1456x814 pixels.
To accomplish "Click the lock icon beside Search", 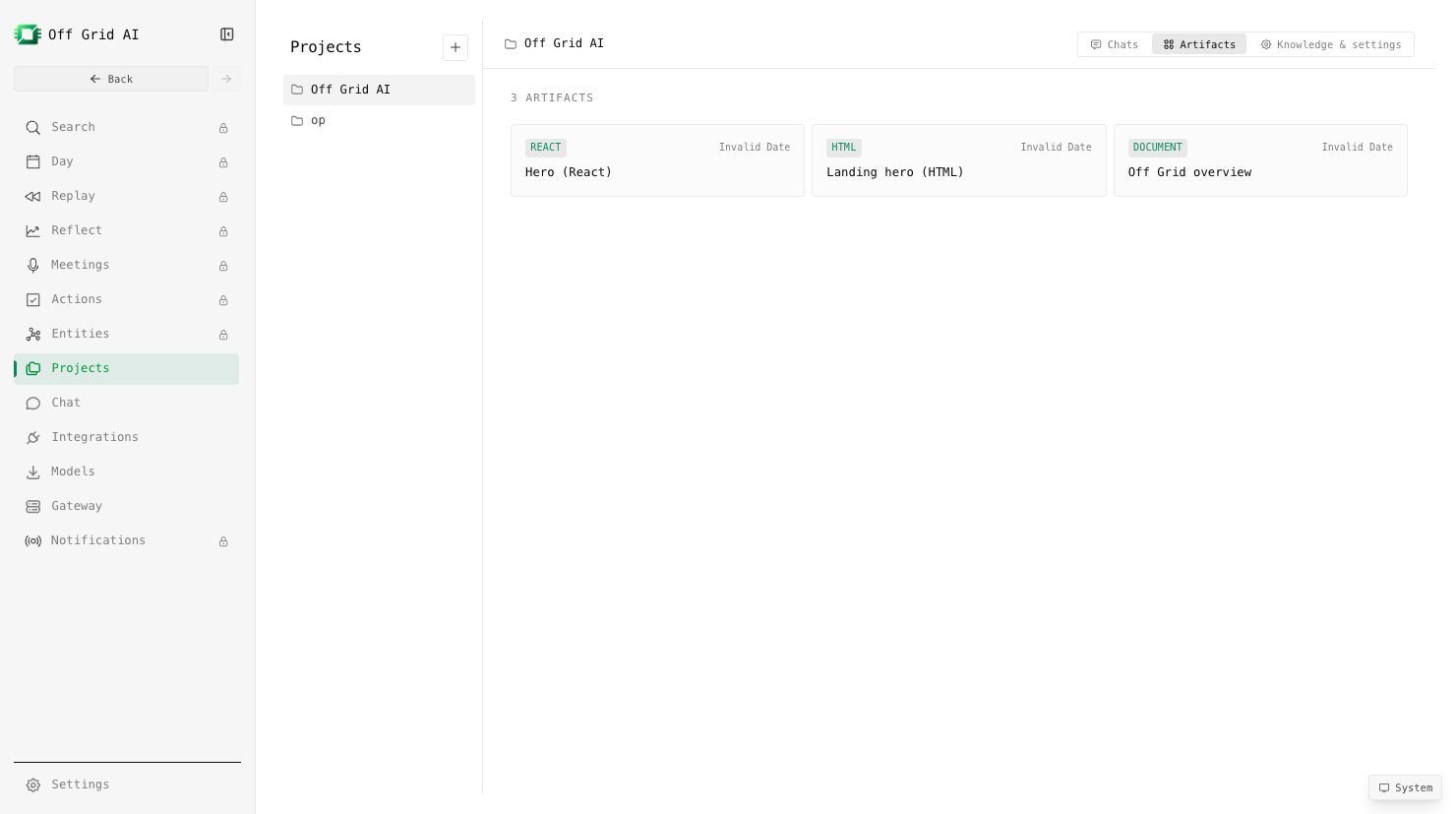I will (223, 128).
